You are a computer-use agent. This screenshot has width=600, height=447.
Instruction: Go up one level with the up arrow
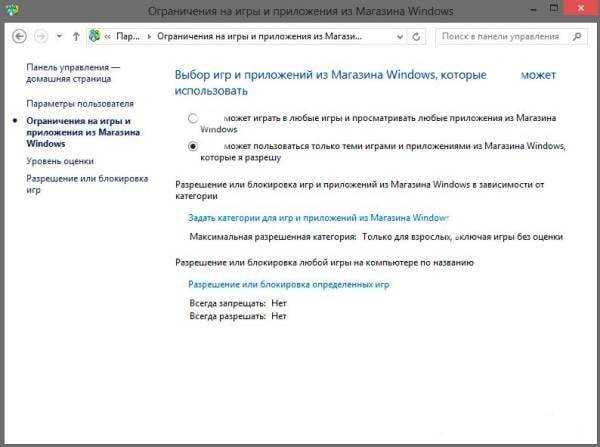(x=76, y=36)
